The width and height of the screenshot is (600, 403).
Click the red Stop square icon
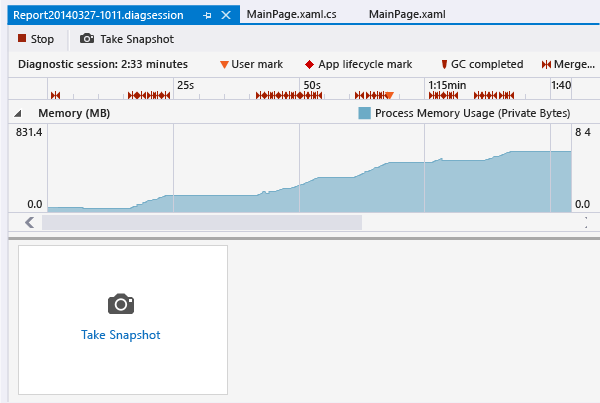click(x=22, y=38)
